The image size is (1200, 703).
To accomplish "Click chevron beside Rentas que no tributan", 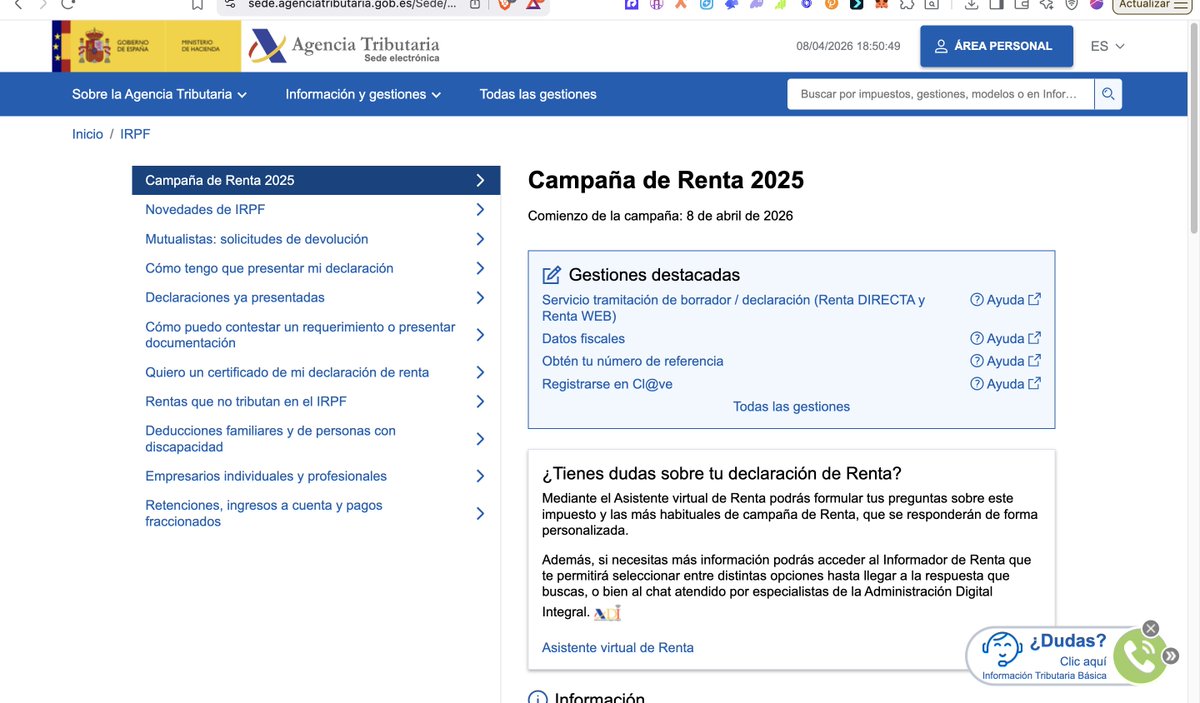I will 480,402.
